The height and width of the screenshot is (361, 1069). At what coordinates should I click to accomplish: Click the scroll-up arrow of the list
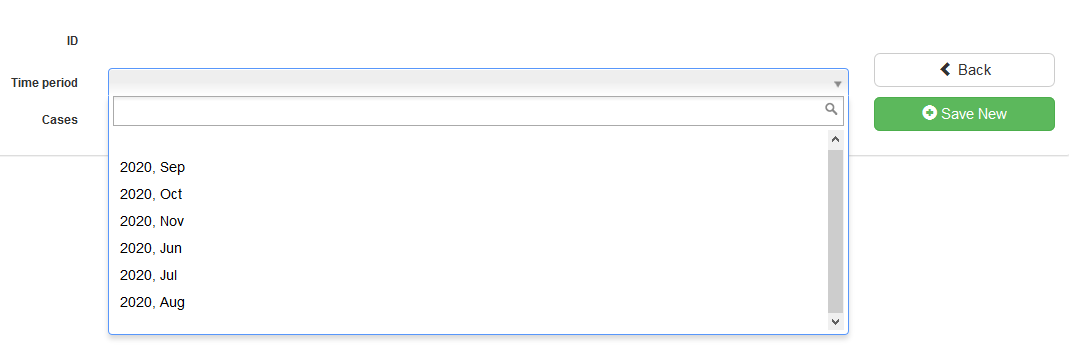click(836, 140)
